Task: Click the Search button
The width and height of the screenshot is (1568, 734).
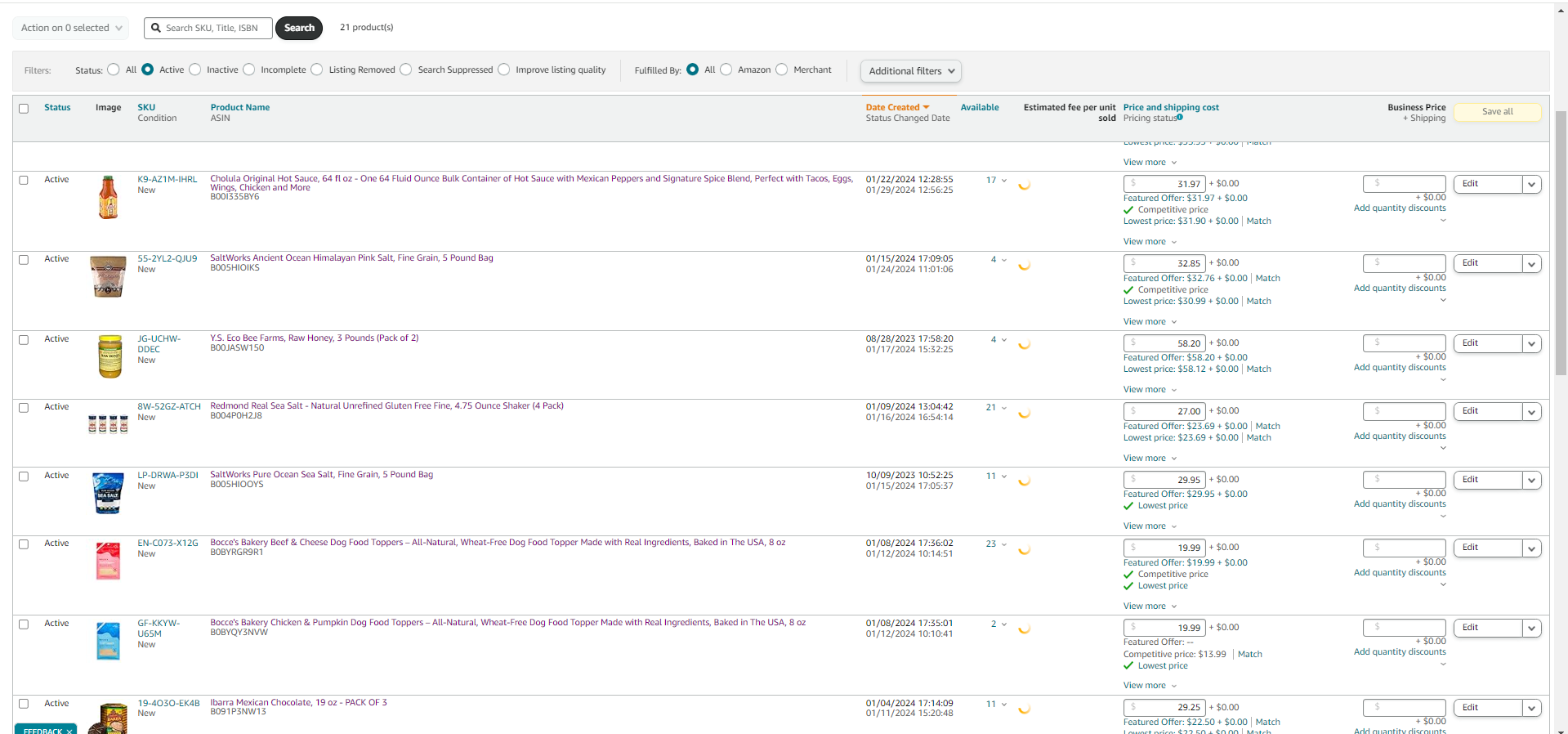Action: tap(299, 28)
